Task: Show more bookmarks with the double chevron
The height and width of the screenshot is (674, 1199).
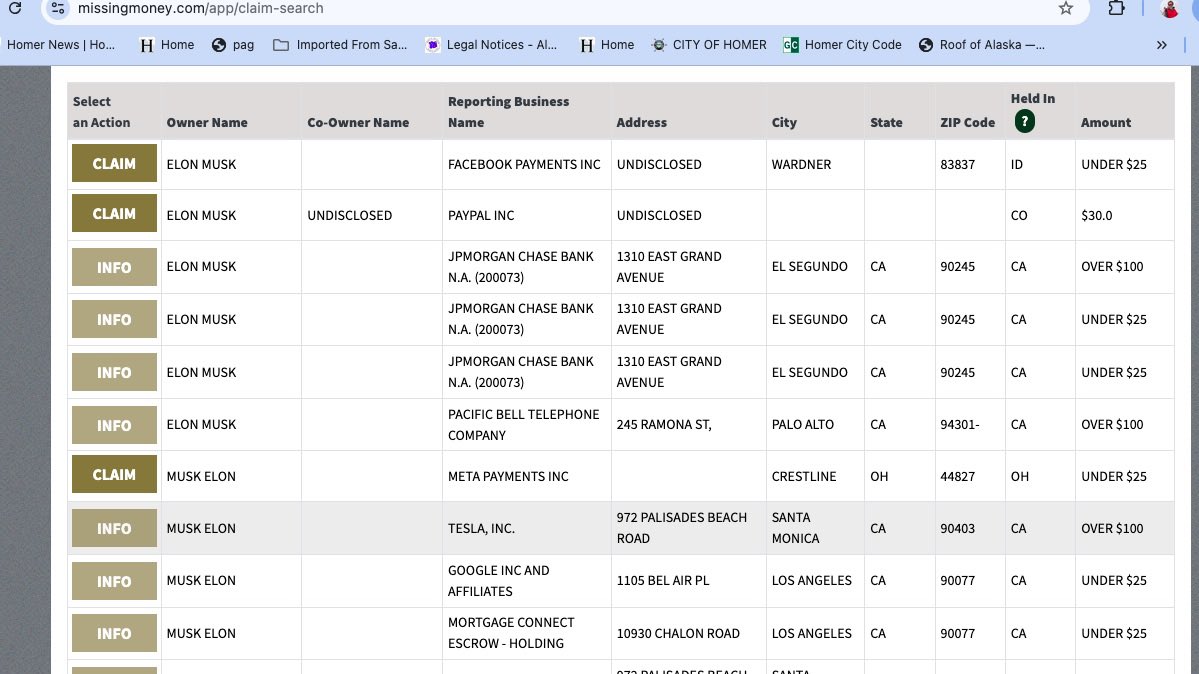Action: 1162,45
